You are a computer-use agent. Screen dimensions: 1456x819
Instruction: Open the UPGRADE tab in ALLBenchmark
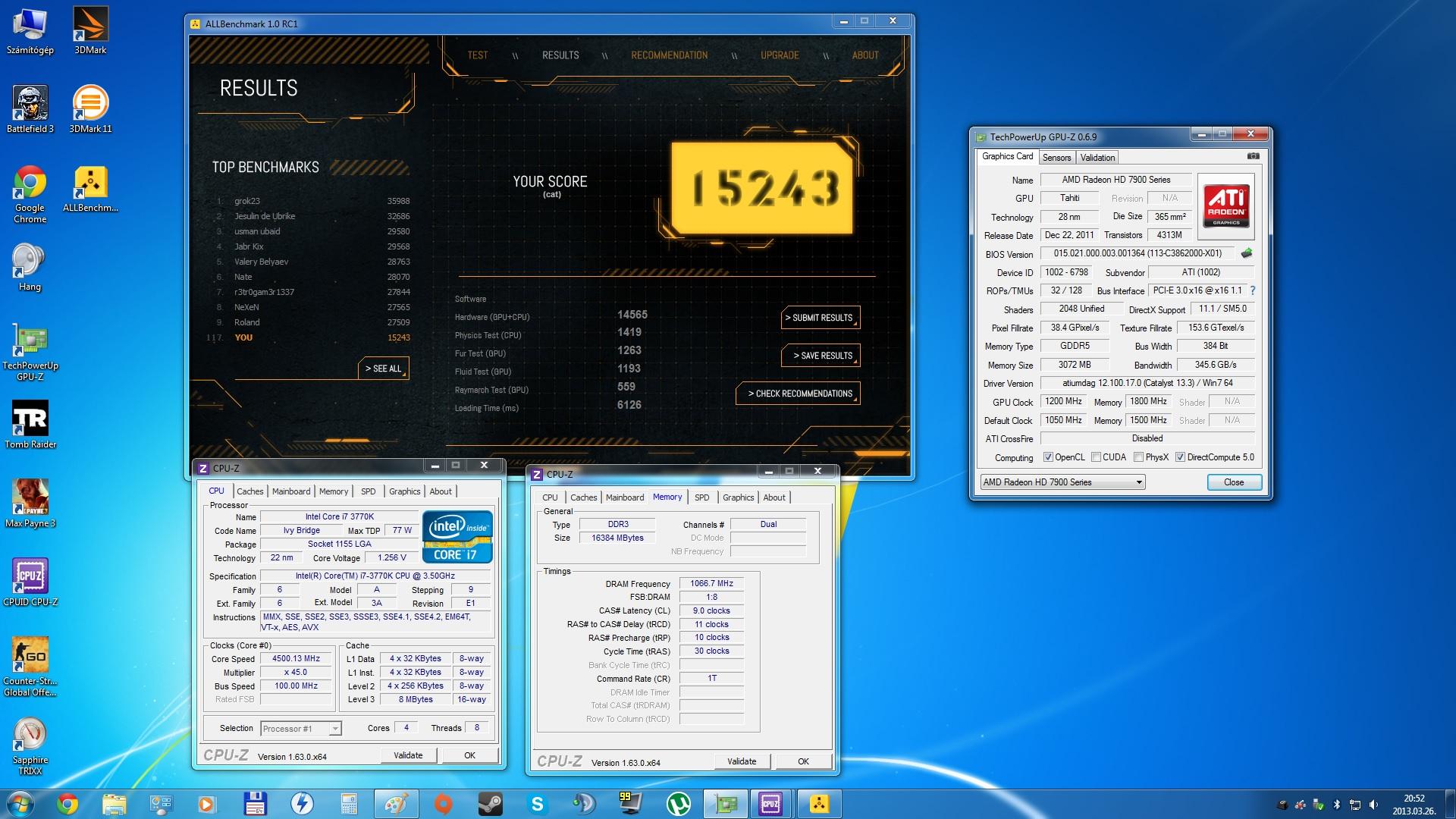coord(780,55)
